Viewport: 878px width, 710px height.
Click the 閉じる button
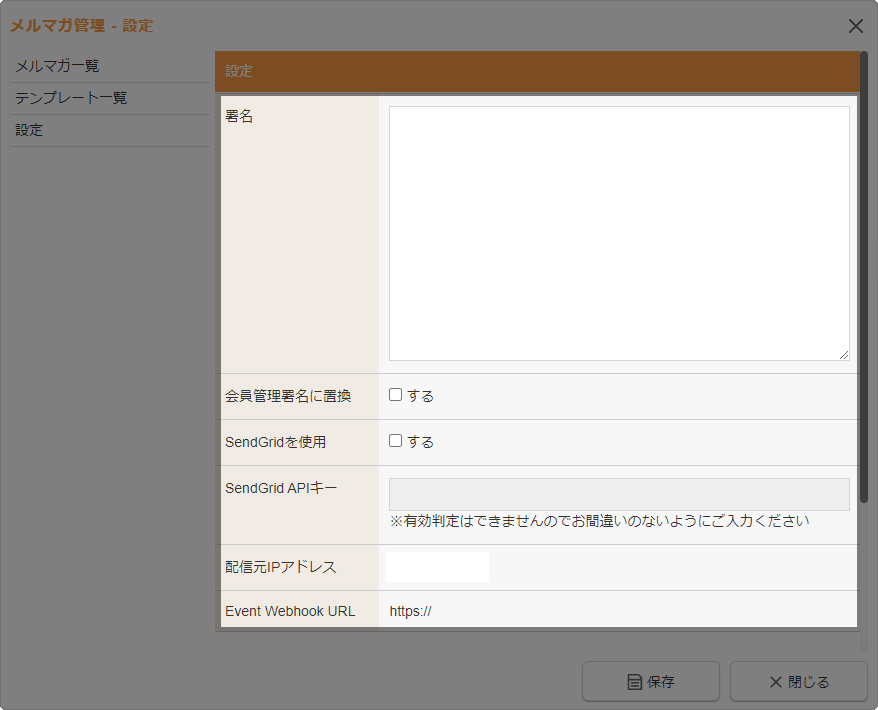[x=798, y=681]
